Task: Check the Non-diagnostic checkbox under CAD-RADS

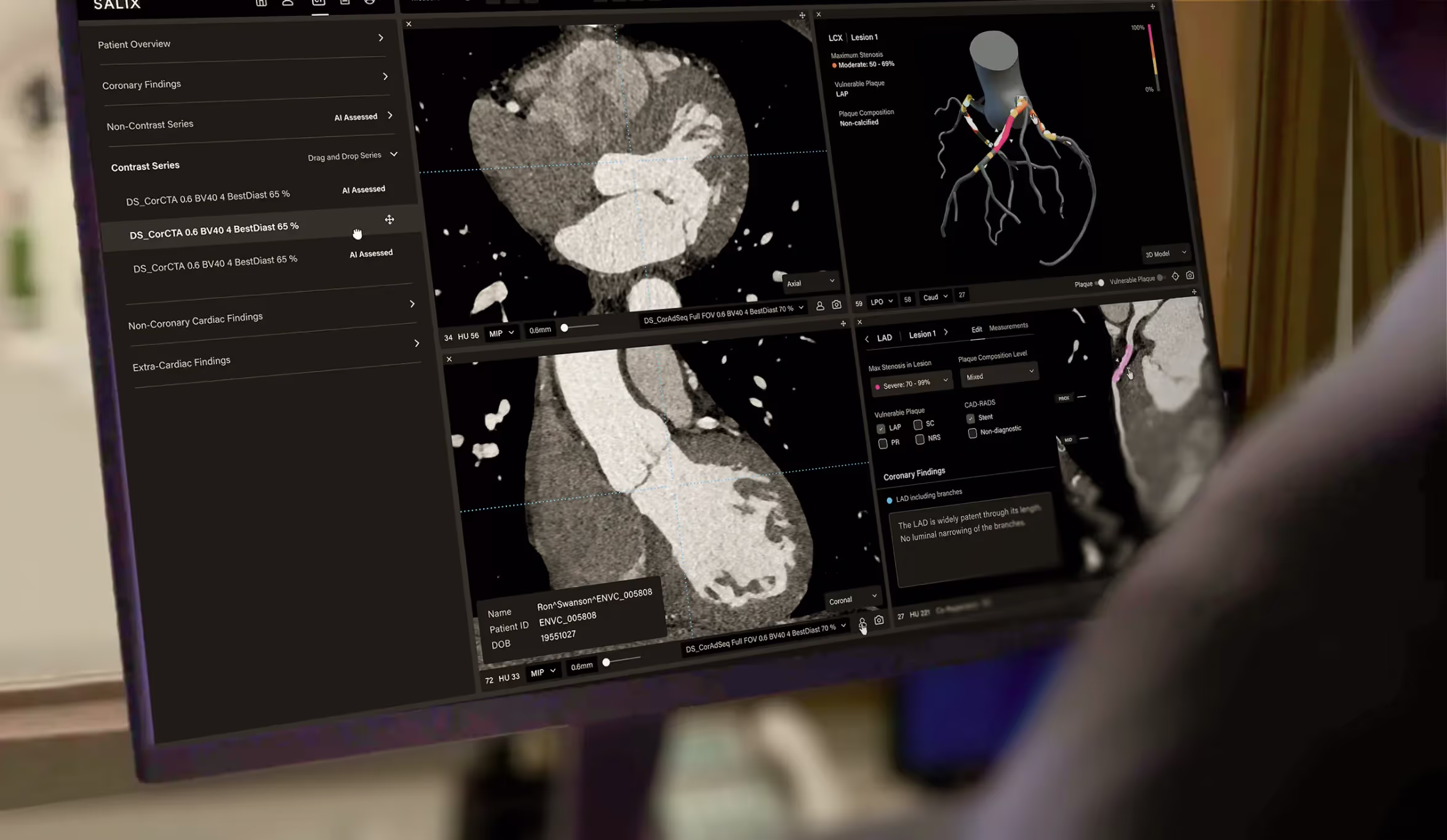Action: click(x=972, y=434)
